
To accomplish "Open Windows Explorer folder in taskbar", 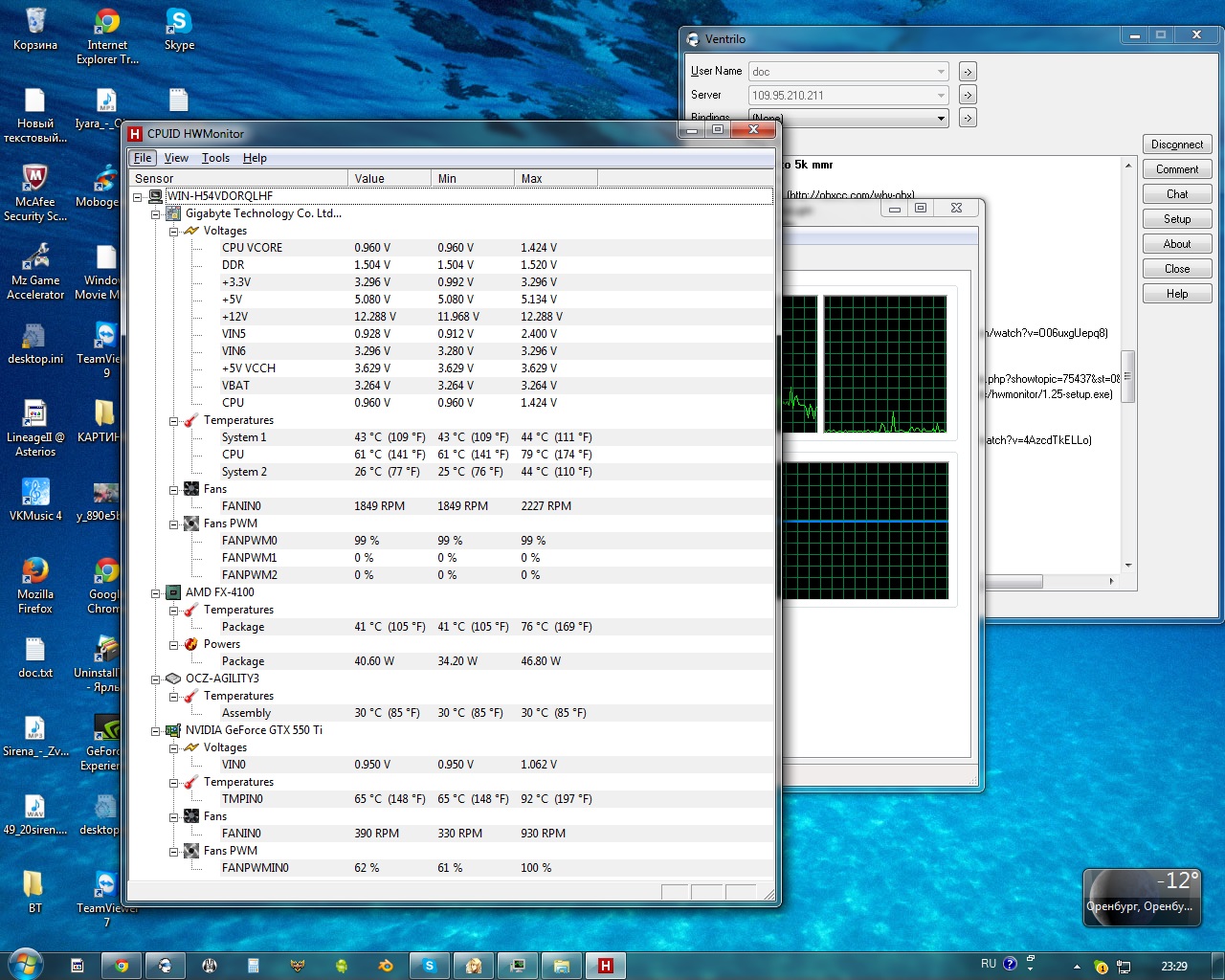I will coord(562,966).
